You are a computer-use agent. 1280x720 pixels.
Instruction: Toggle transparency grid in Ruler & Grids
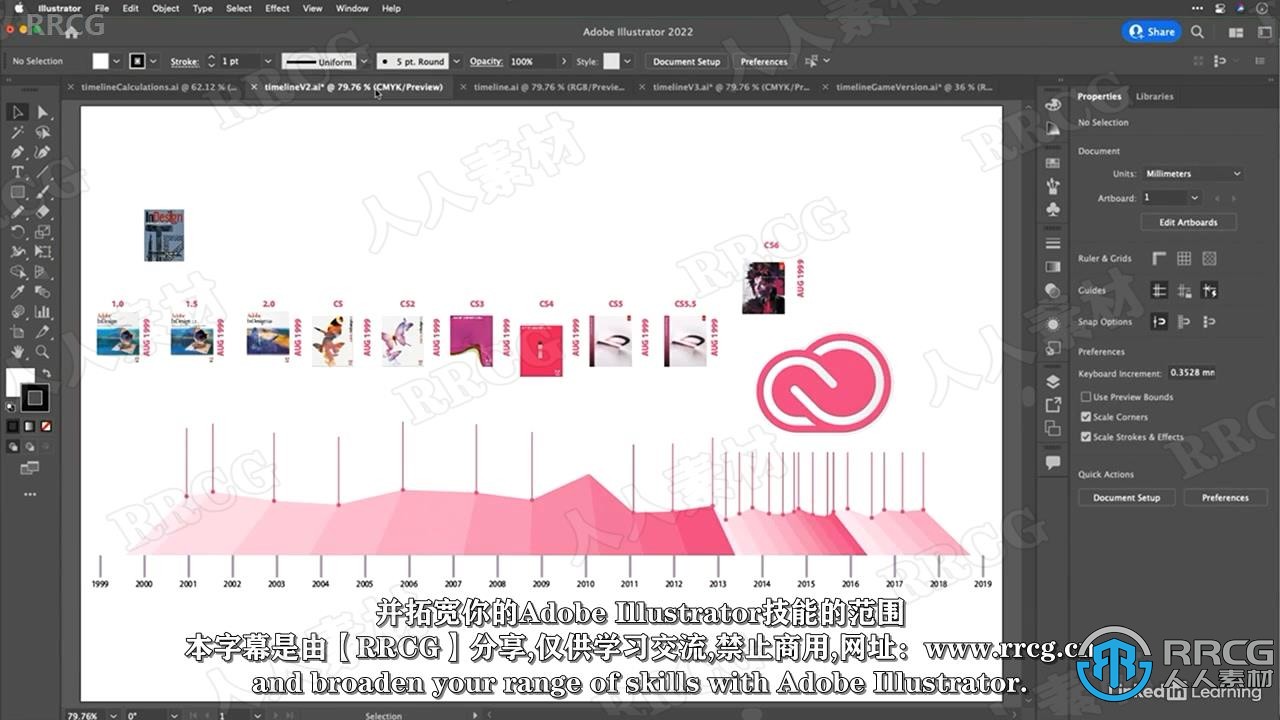coord(1209,258)
